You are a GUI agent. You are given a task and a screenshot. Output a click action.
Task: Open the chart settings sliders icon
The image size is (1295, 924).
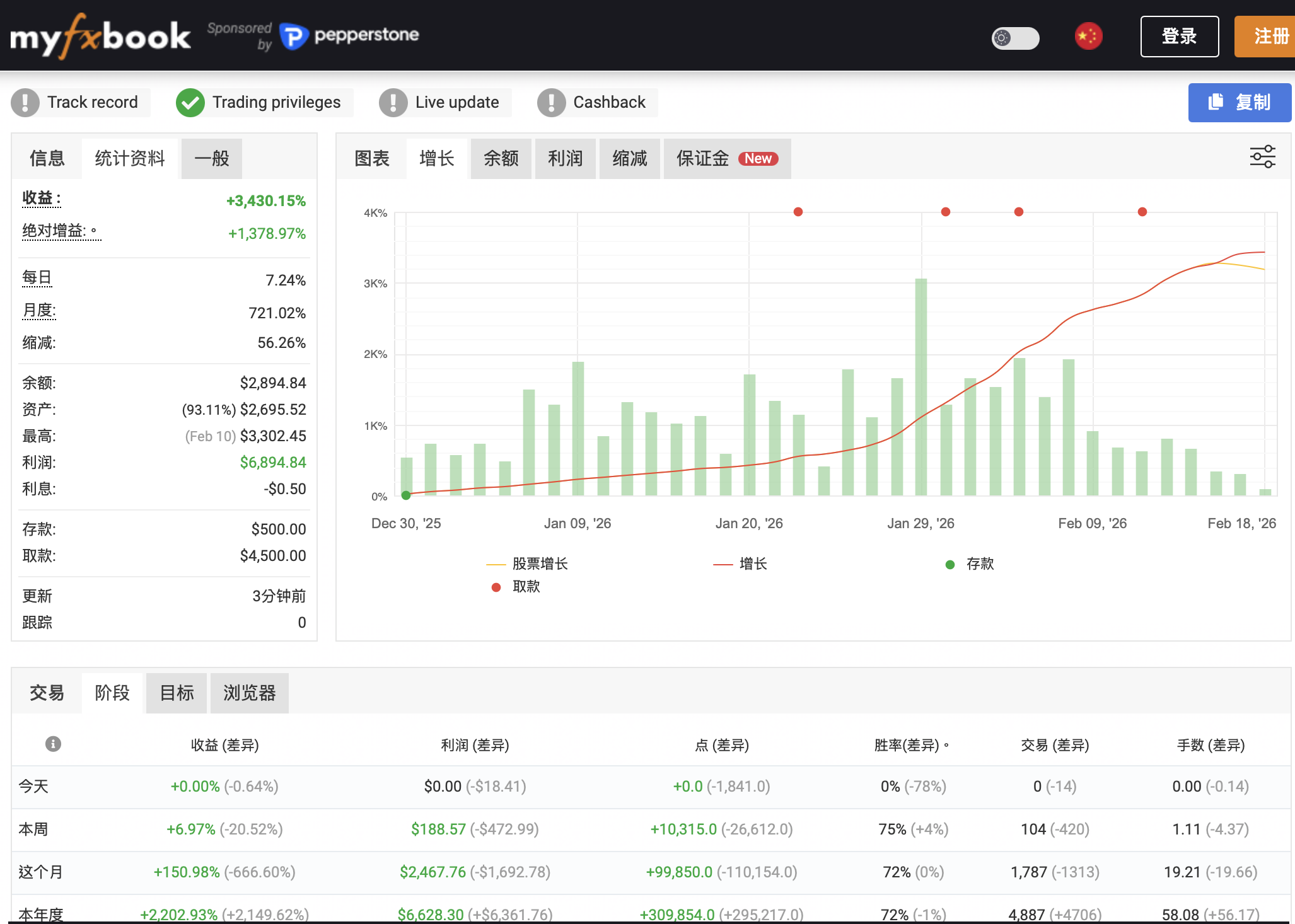coord(1262,158)
